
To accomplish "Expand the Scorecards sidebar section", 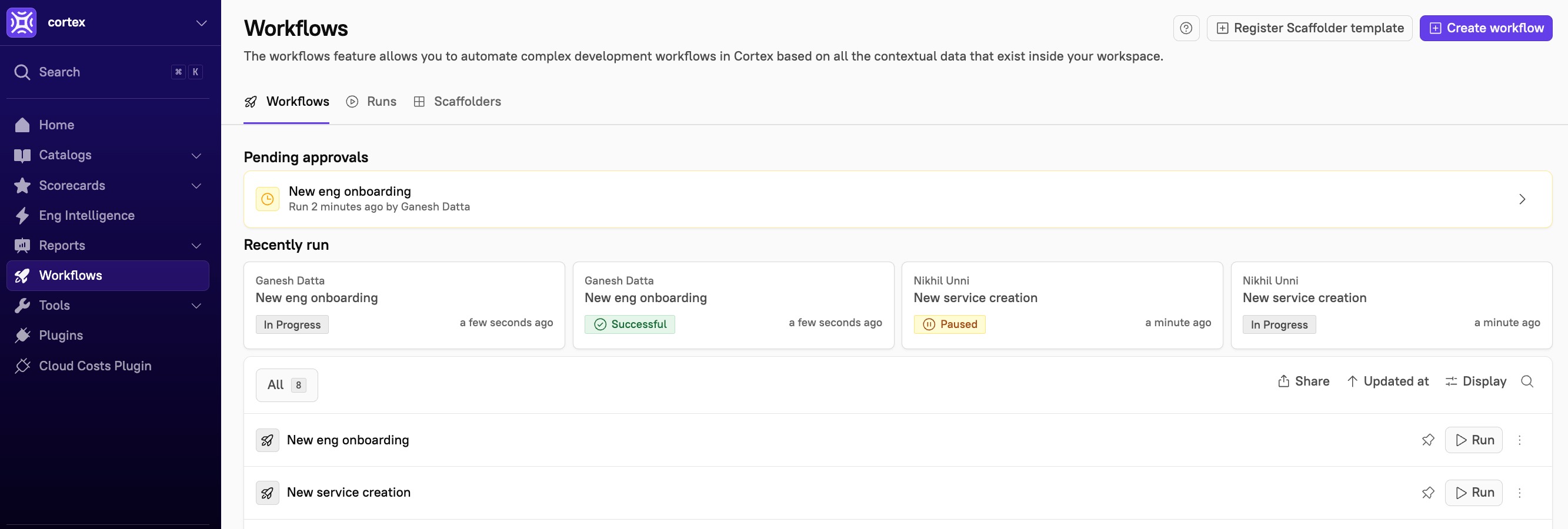I will [196, 186].
